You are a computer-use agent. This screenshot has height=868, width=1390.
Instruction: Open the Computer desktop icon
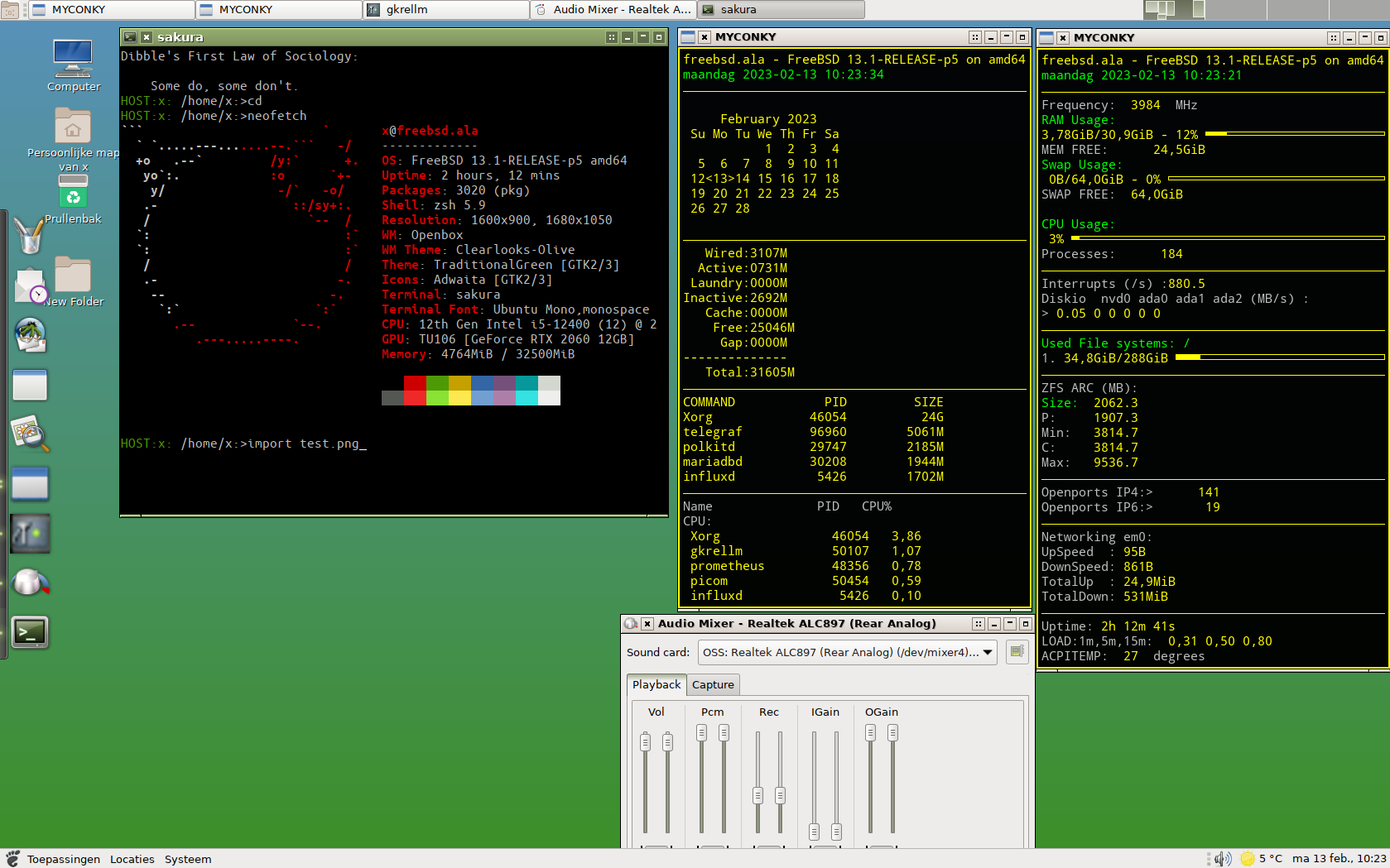point(73,65)
